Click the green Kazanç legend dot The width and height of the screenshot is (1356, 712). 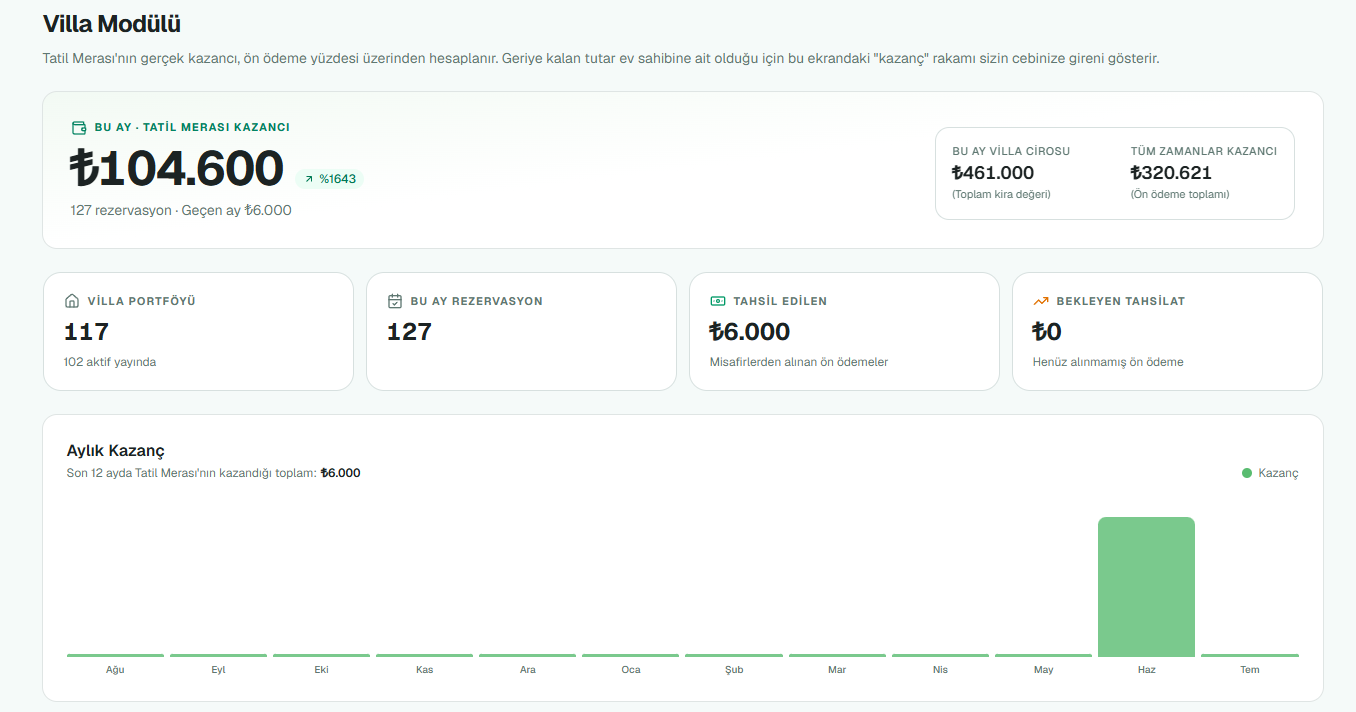point(1247,473)
